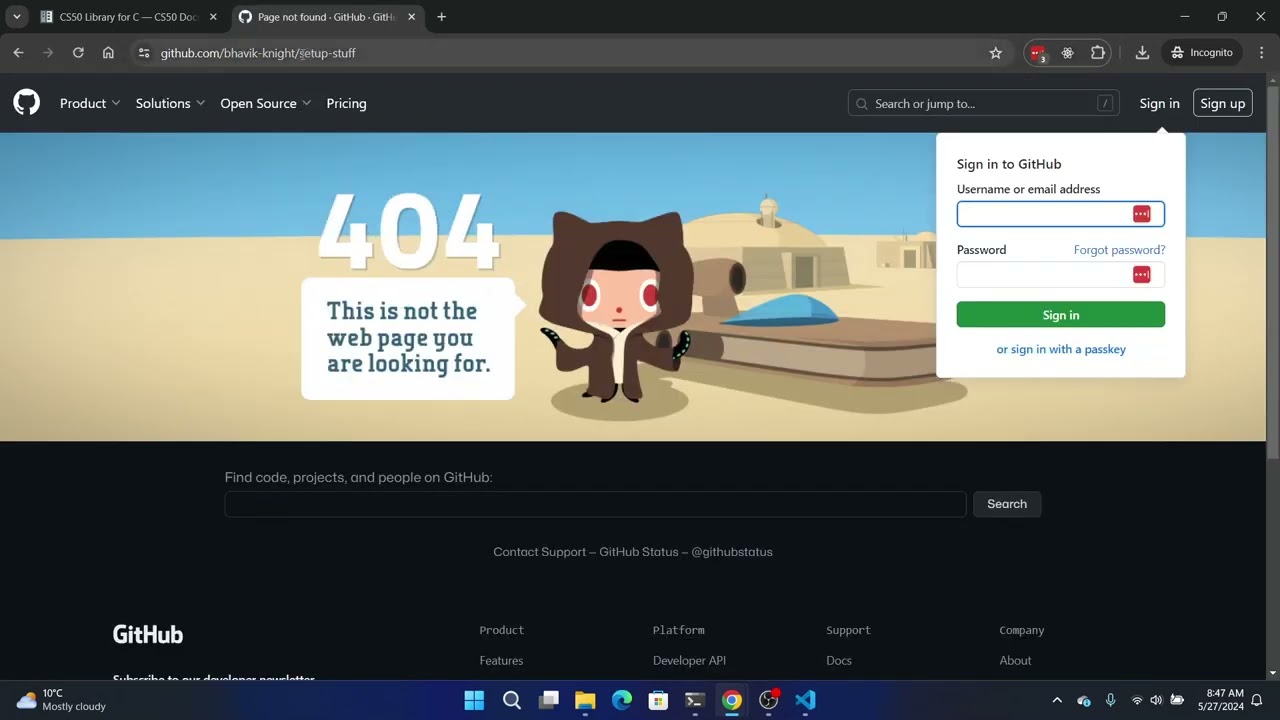Switch to CS50 Library for C tab
The width and height of the screenshot is (1280, 720).
pos(128,17)
